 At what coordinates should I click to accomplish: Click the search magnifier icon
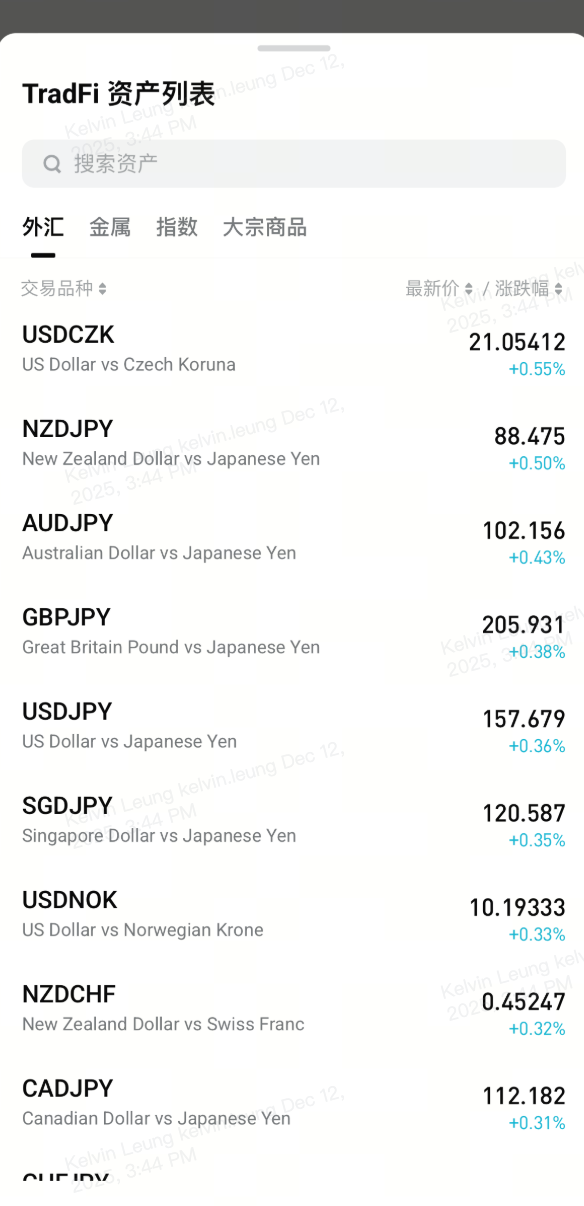pos(51,163)
